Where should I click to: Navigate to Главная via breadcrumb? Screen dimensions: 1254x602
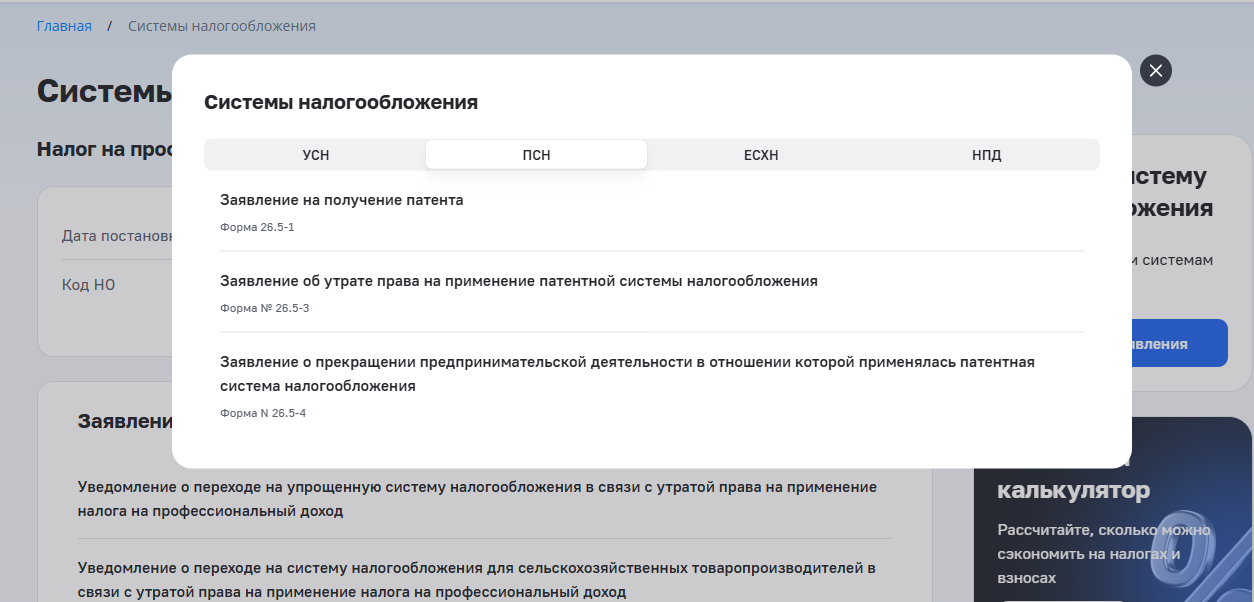[63, 25]
